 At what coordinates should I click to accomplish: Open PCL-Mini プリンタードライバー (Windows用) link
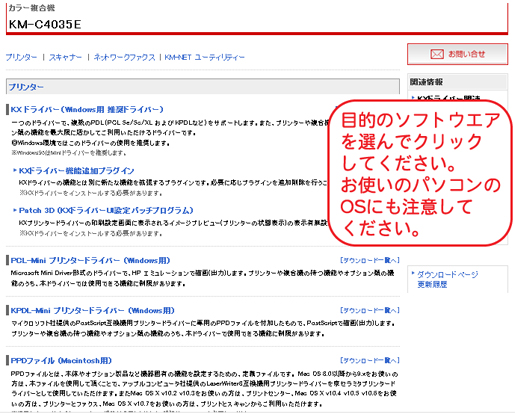click(x=90, y=260)
